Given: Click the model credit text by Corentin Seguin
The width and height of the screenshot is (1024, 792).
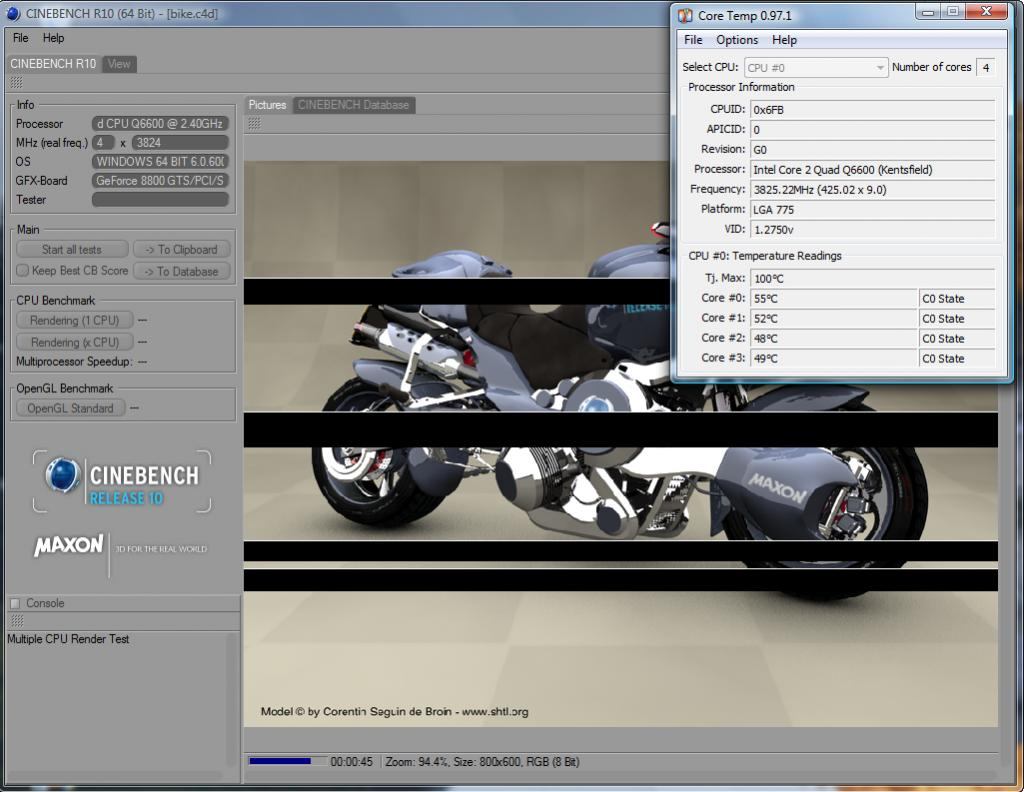Looking at the screenshot, I should pos(394,712).
